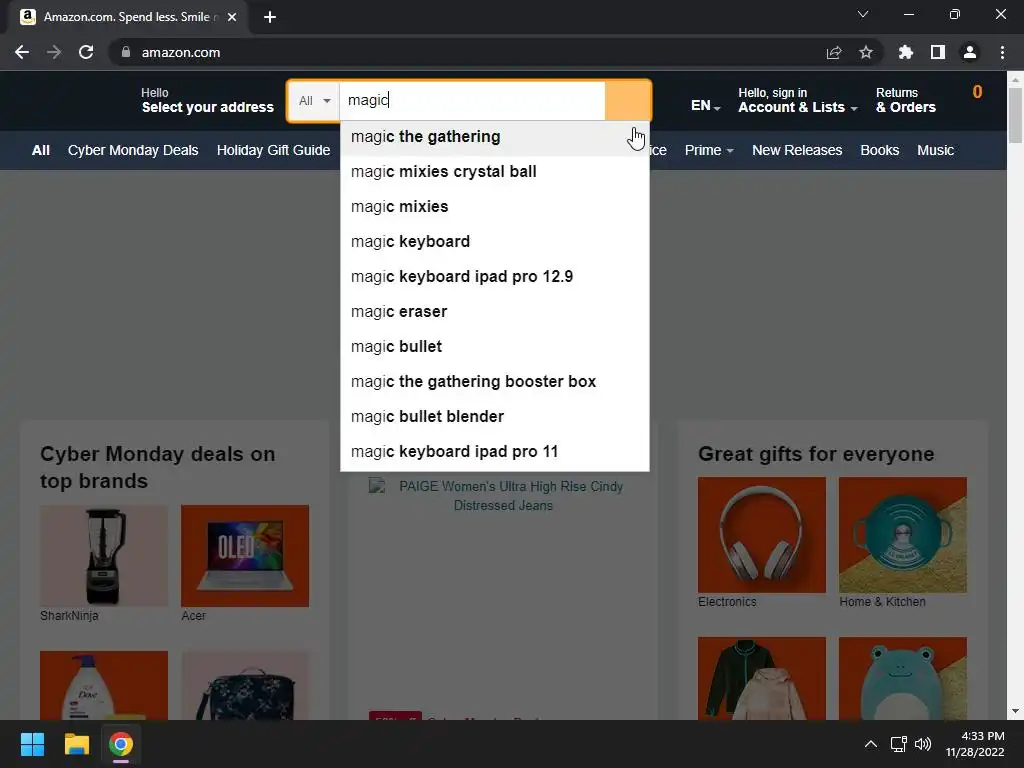Choose the 'magic mixies' suggestion

[494, 207]
